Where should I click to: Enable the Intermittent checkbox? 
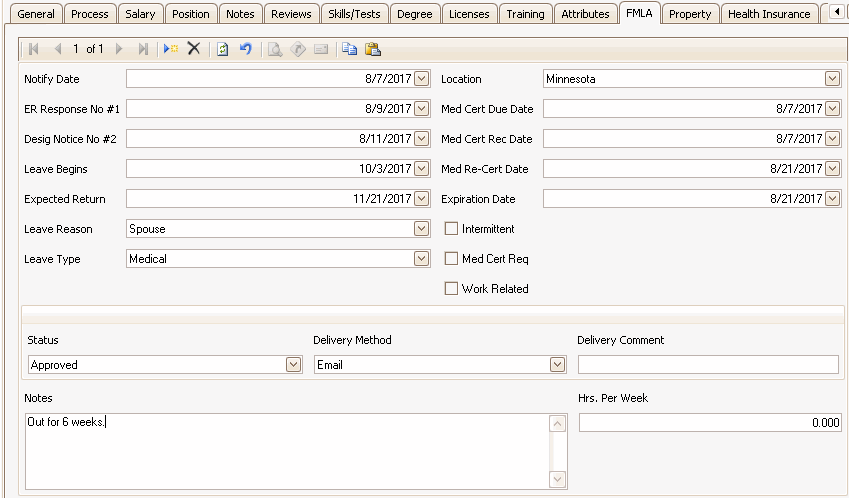click(452, 229)
